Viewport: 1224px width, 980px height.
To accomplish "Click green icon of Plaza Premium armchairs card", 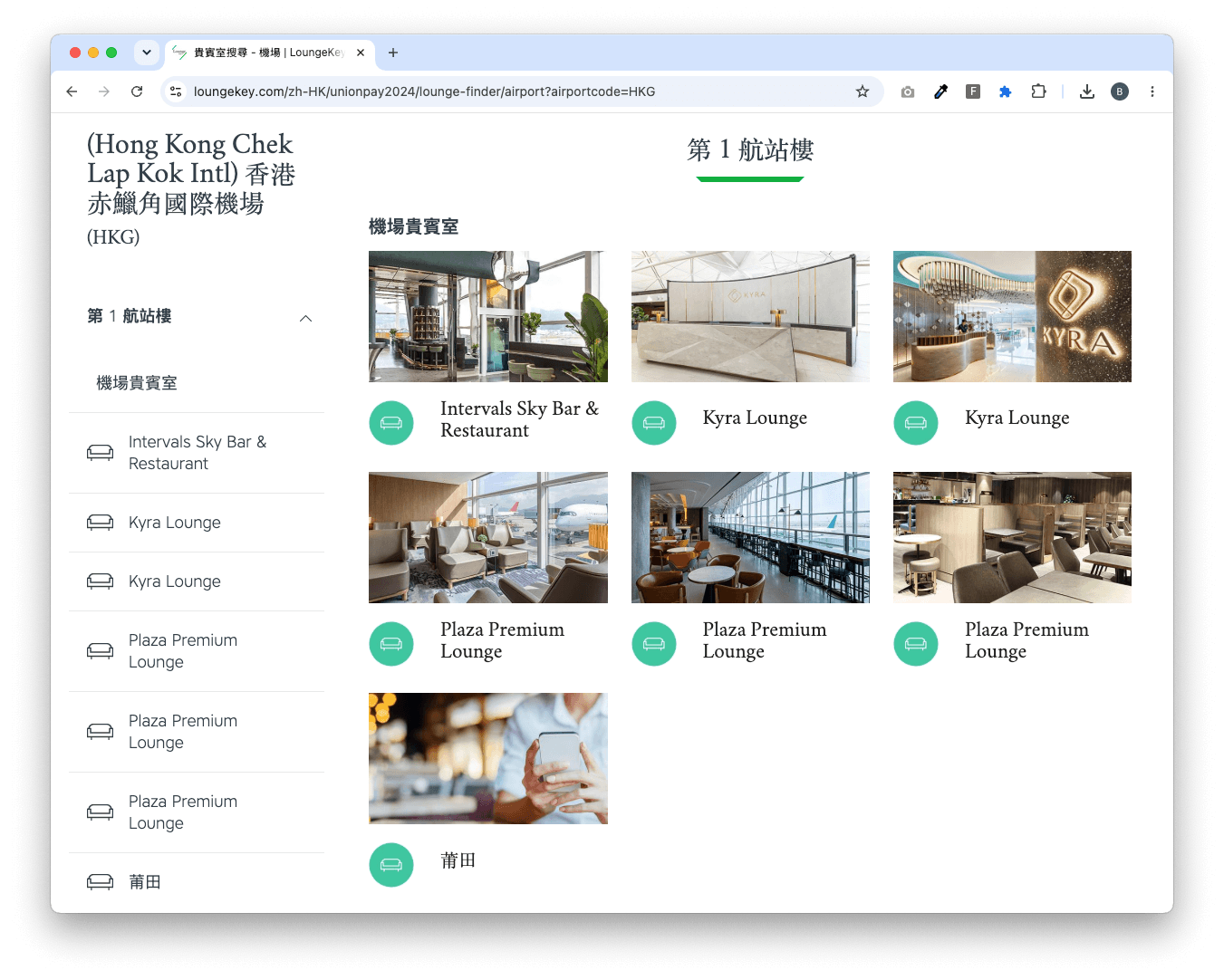I will click(391, 644).
